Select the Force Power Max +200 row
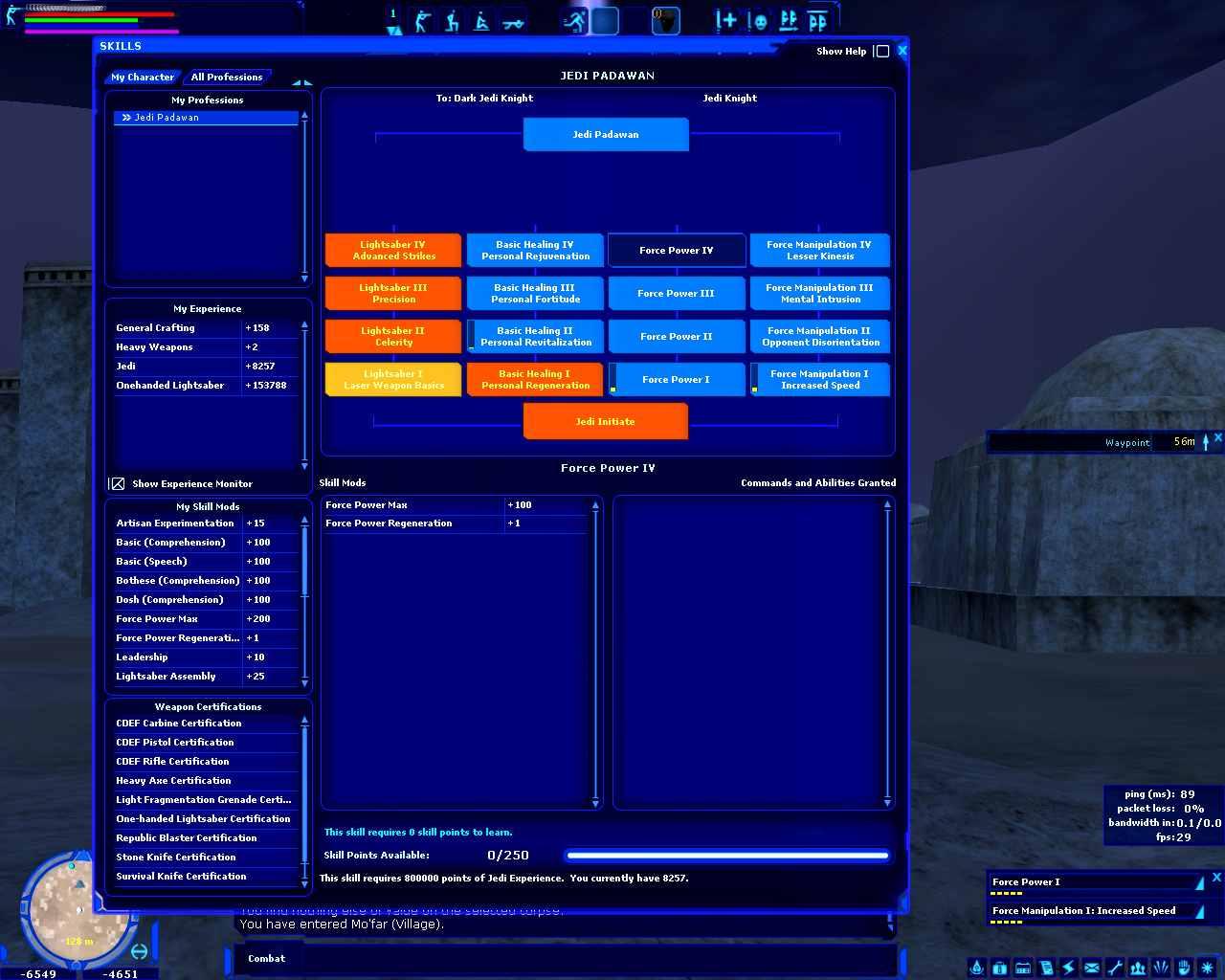This screenshot has width=1225, height=980. pyautogui.click(x=207, y=618)
